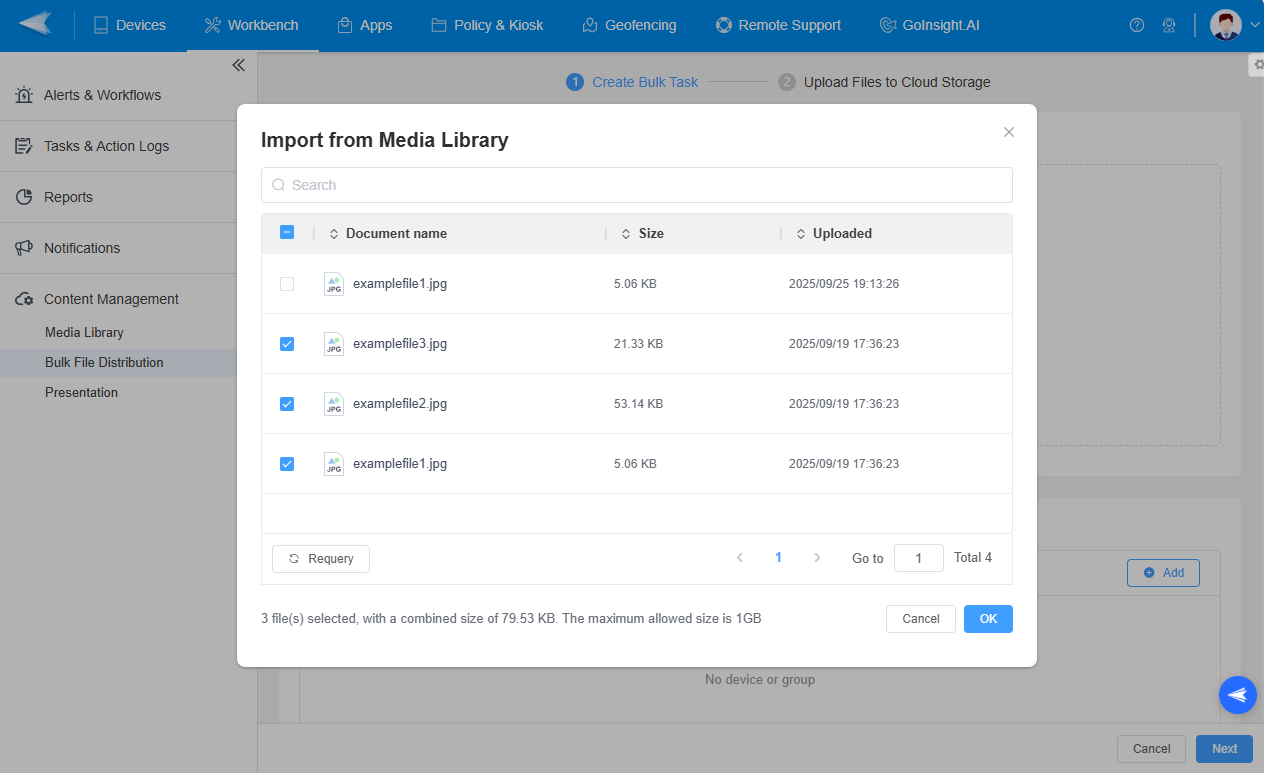This screenshot has width=1264, height=773.
Task: Confirm selection with the OK button
Action: coord(988,619)
